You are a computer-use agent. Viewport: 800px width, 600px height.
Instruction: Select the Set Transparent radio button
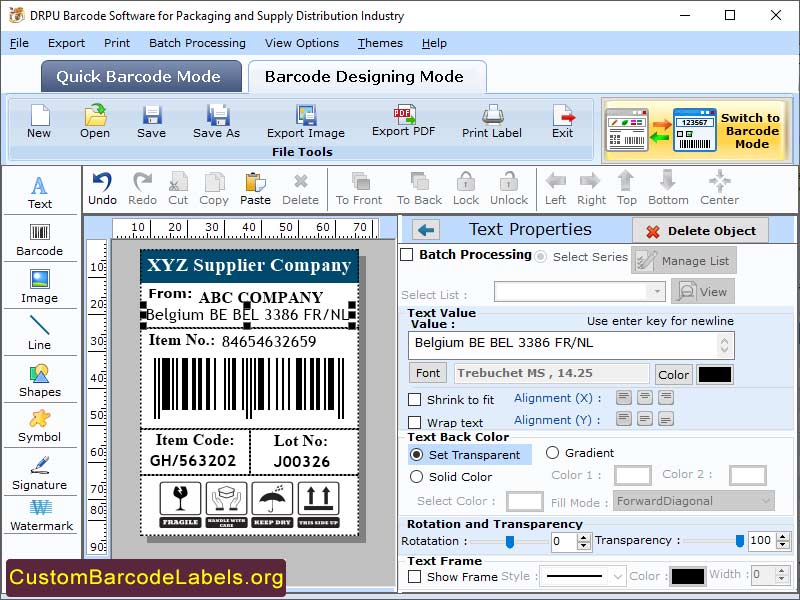(417, 454)
